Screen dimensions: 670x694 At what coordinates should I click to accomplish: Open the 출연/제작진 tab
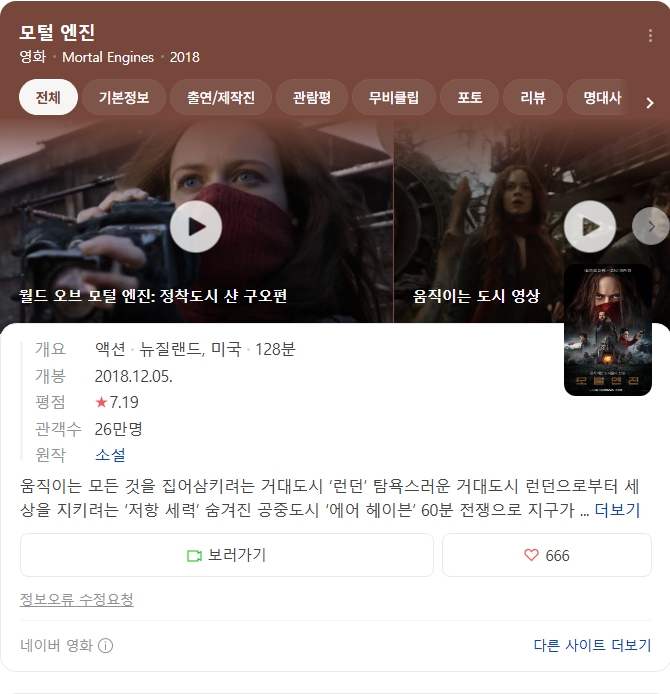(x=221, y=97)
